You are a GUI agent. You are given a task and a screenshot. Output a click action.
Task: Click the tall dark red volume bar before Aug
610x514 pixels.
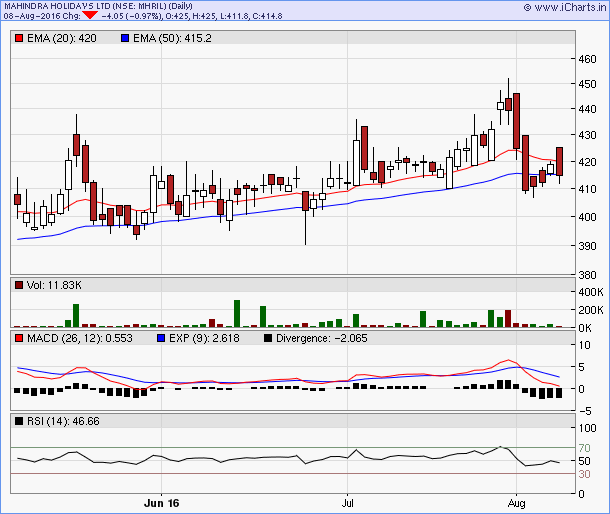tap(508, 319)
